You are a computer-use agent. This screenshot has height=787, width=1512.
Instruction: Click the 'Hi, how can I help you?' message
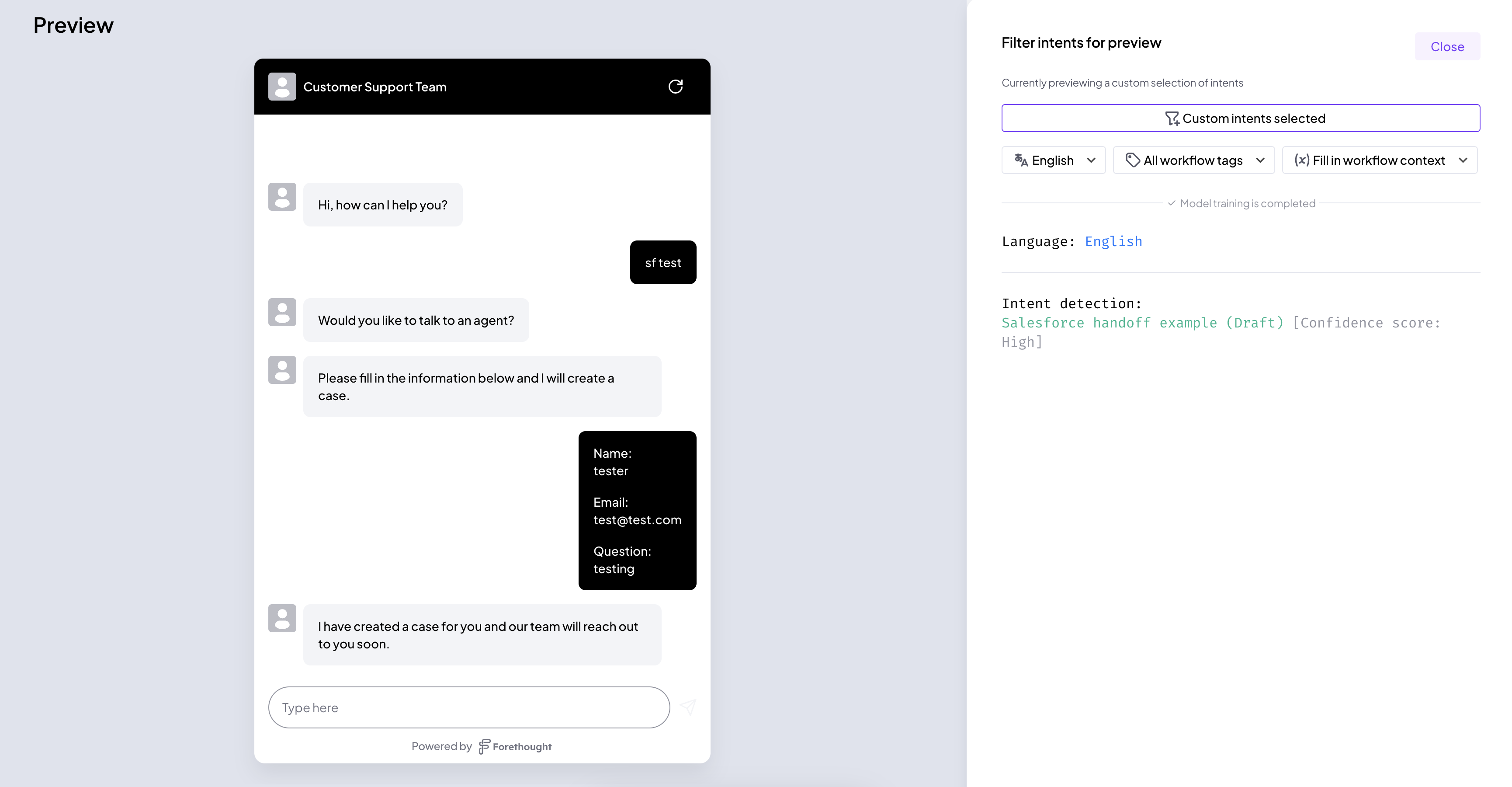[x=383, y=205]
